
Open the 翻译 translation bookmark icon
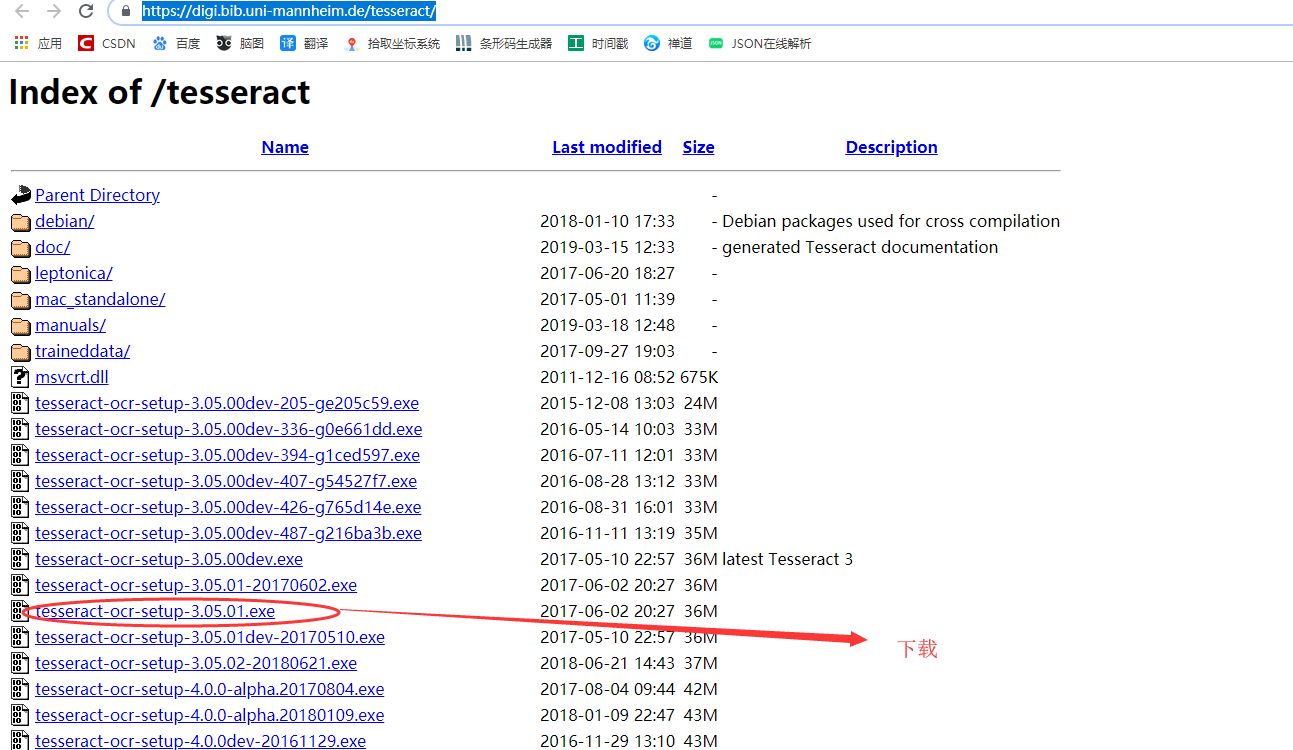click(x=290, y=43)
